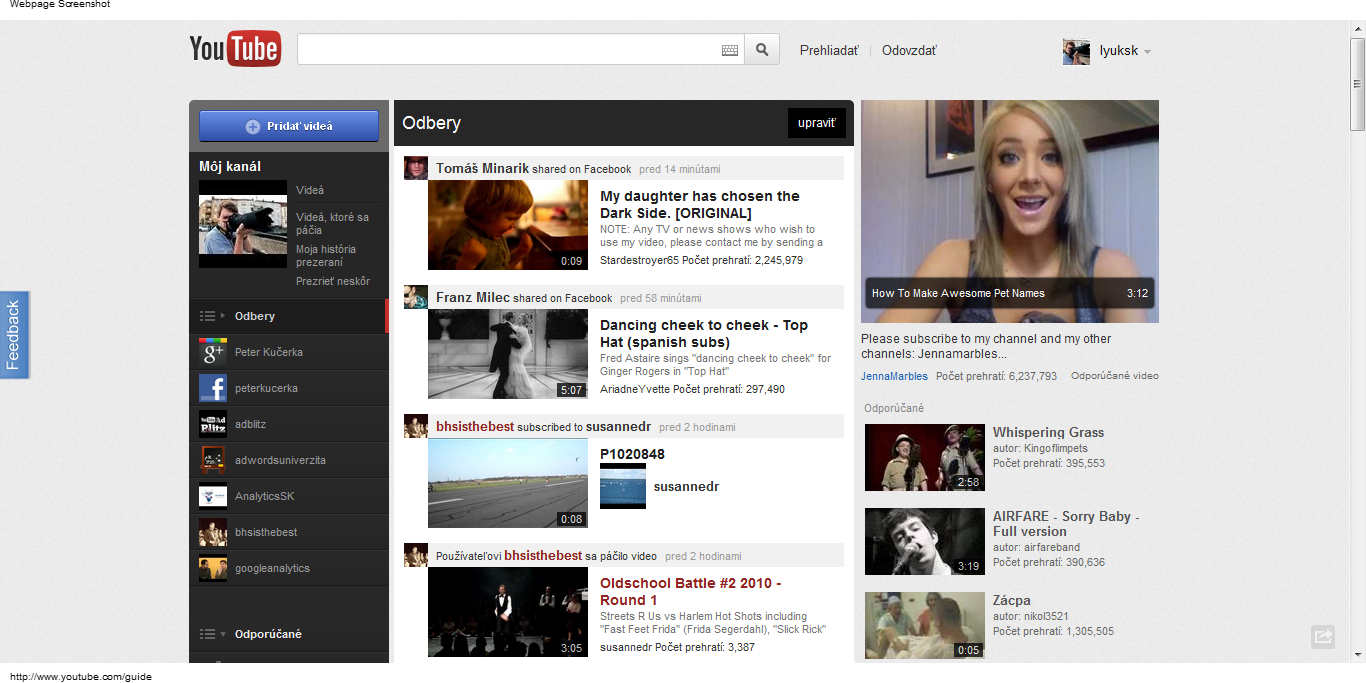The width and height of the screenshot is (1366, 683).
Task: Click Franz Milec's small avatar
Action: 416,297
